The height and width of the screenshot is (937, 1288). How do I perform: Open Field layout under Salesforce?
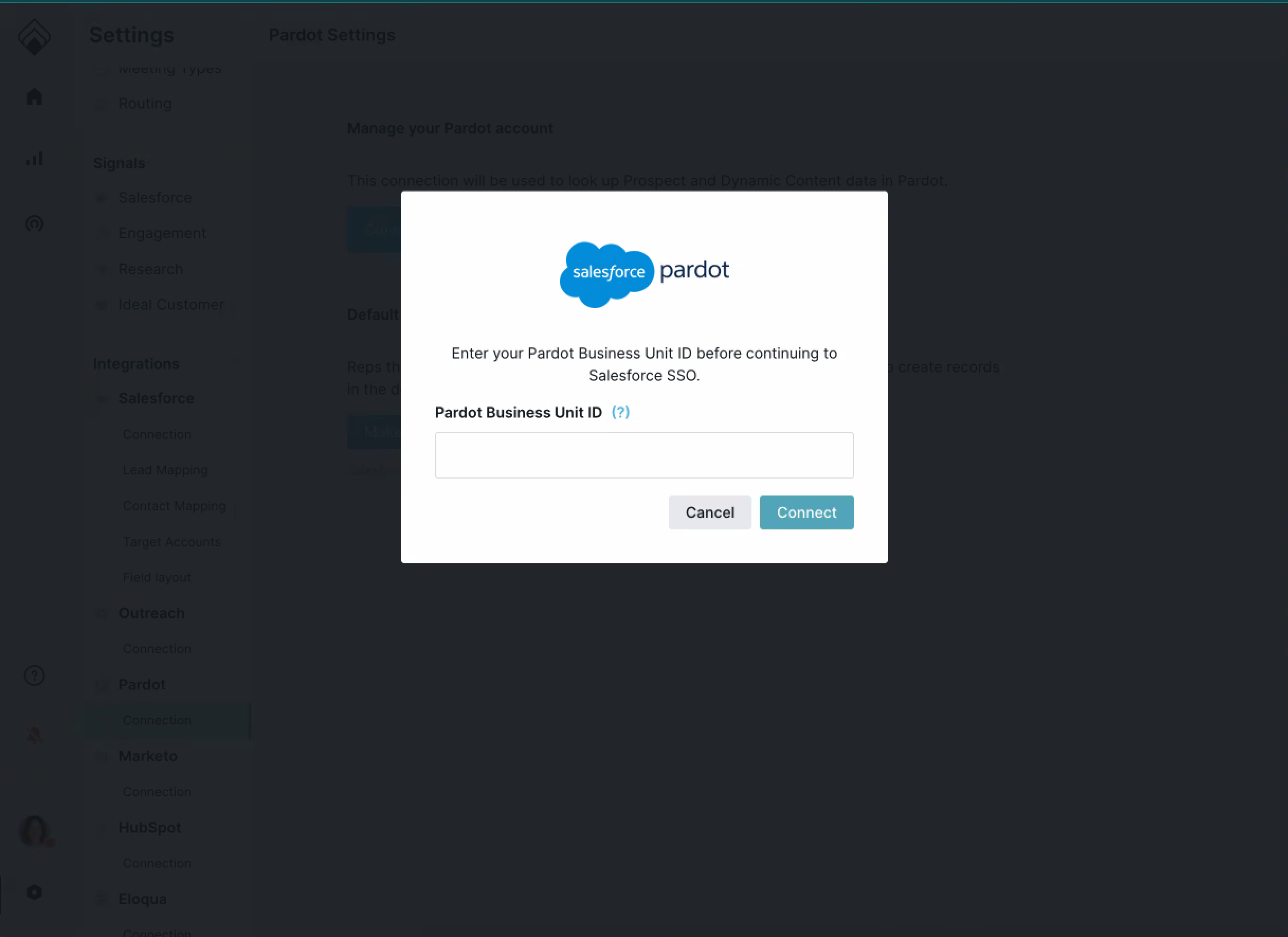(x=157, y=578)
